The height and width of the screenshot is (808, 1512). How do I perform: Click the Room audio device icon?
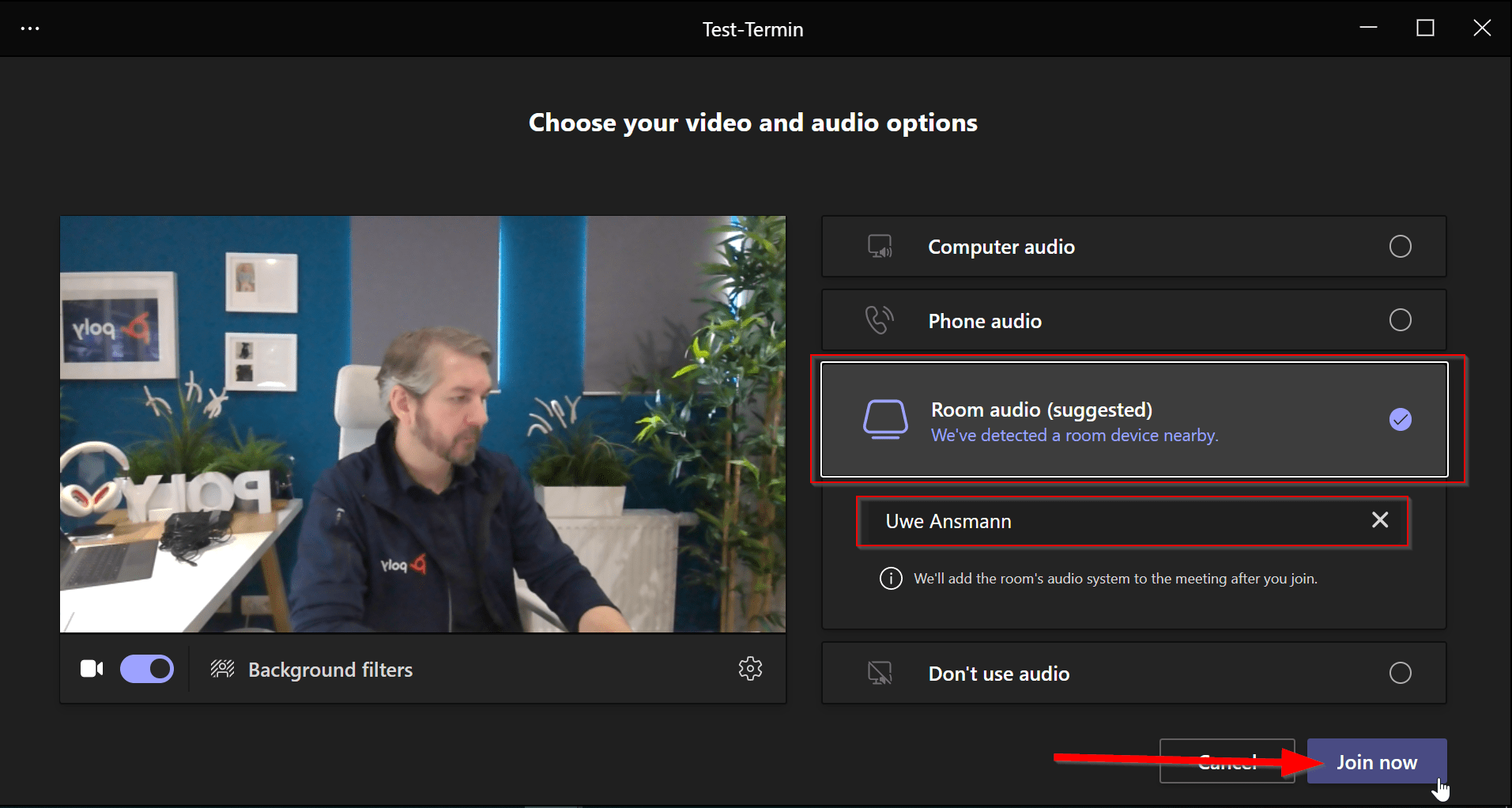pyautogui.click(x=885, y=419)
